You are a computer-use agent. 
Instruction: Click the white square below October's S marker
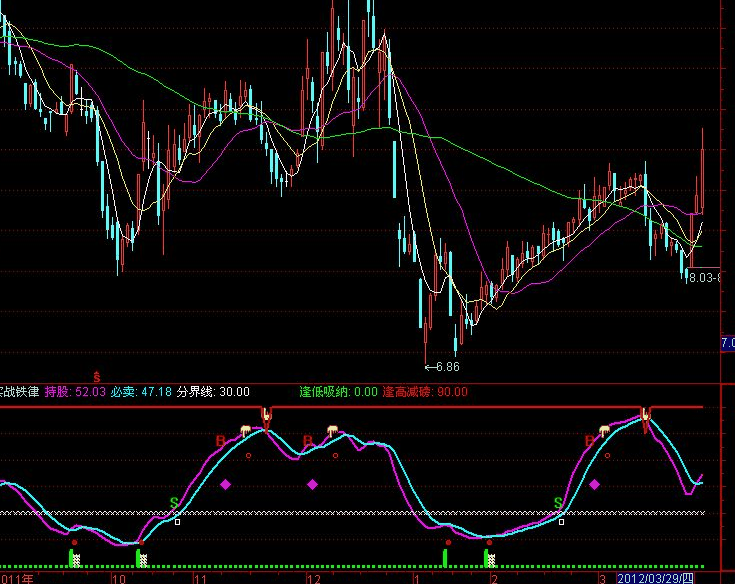tap(177, 522)
